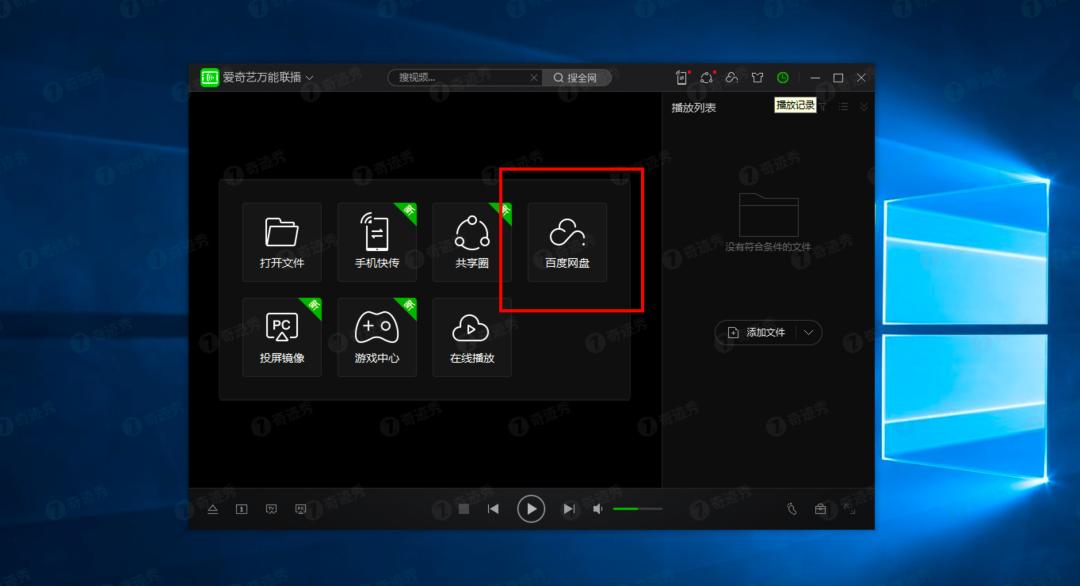Viewport: 1080px width, 586px height.
Task: Click the 添加文件 button
Action: 757,333
